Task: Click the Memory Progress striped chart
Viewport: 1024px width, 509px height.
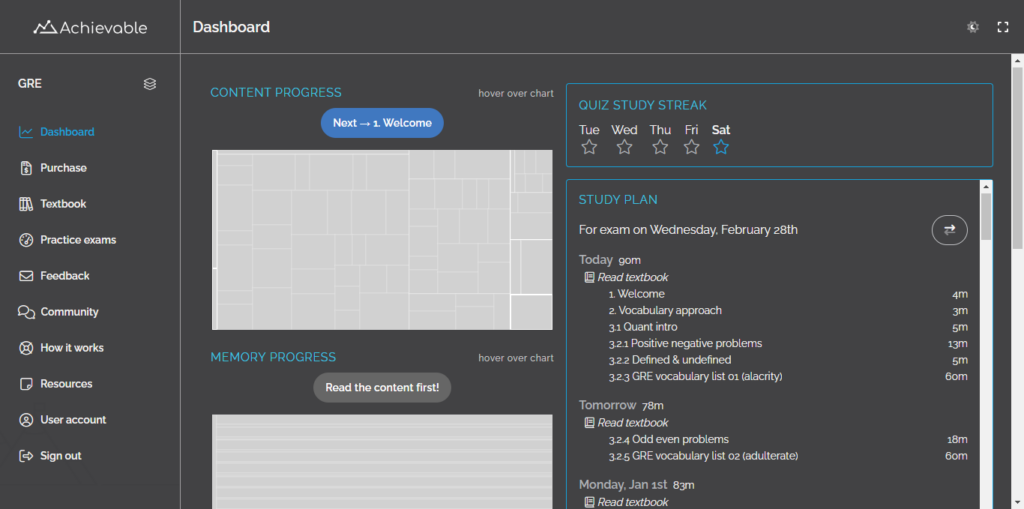Action: click(382, 461)
